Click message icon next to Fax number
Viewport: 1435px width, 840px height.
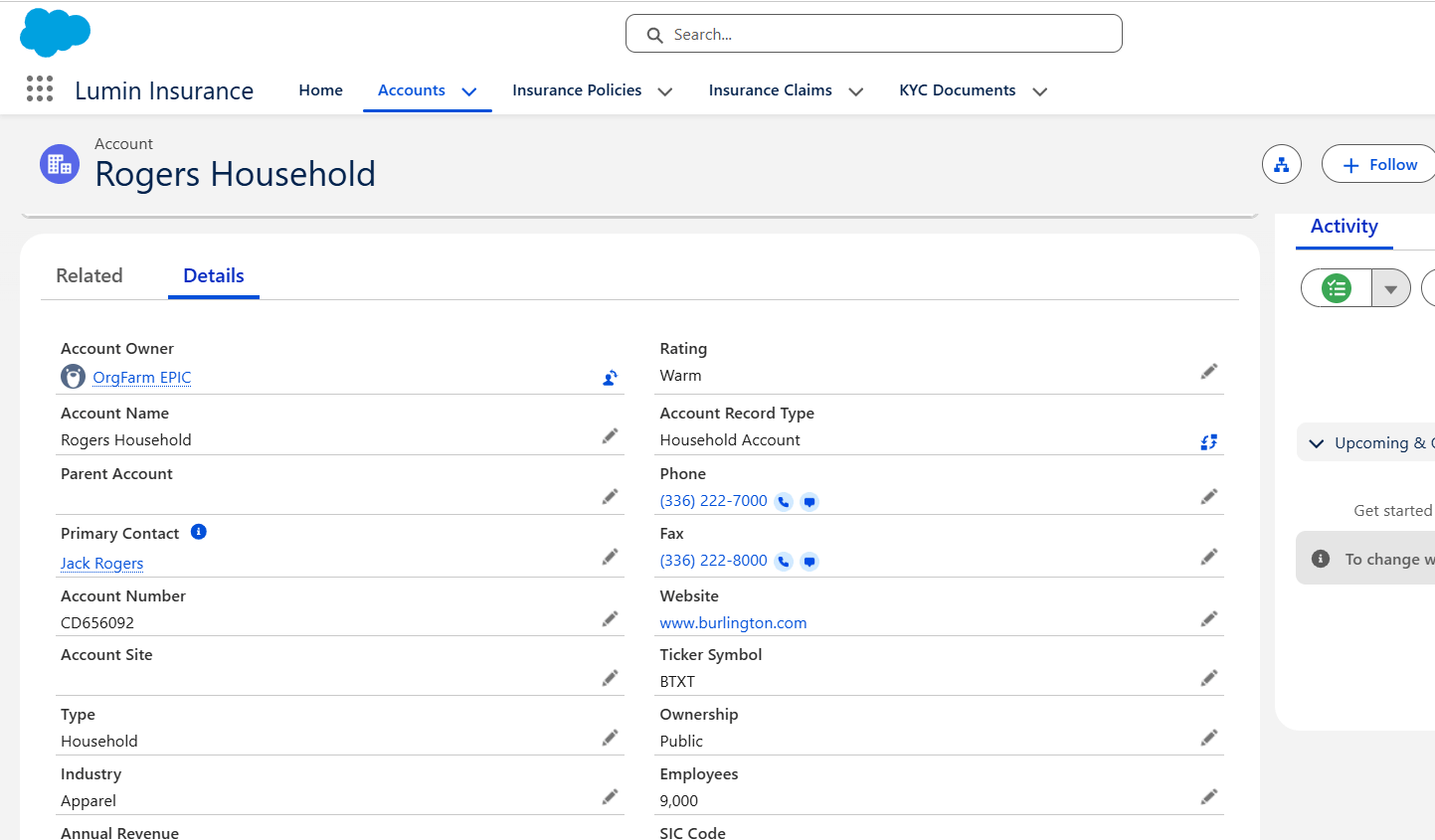point(809,562)
